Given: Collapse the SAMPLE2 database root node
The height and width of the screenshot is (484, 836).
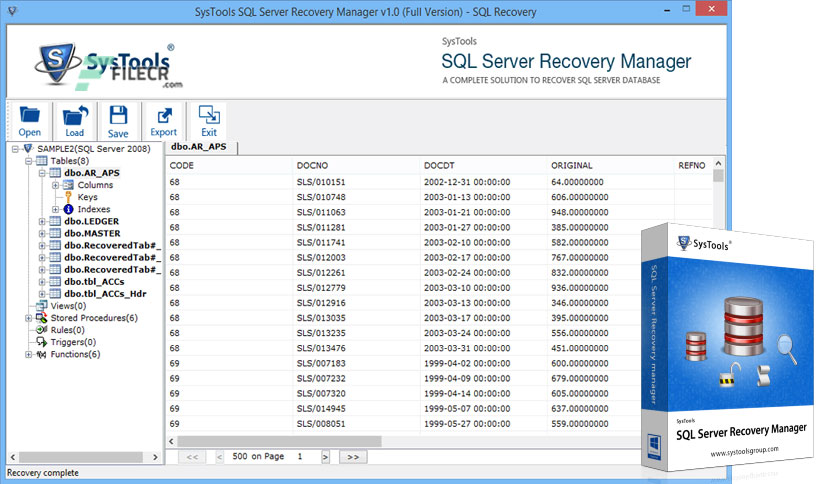Looking at the screenshot, I should (x=15, y=149).
